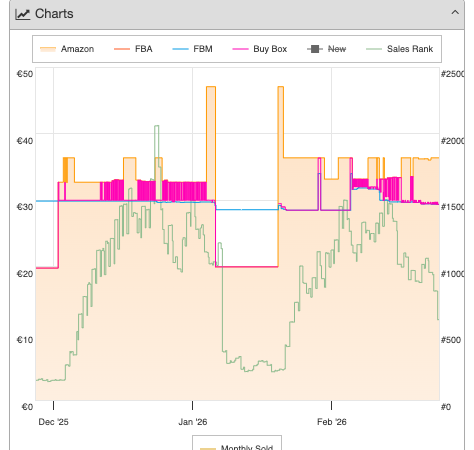Toggle the Amazon series in the legend
This screenshot has height=450, width=474.
pyautogui.click(x=67, y=49)
